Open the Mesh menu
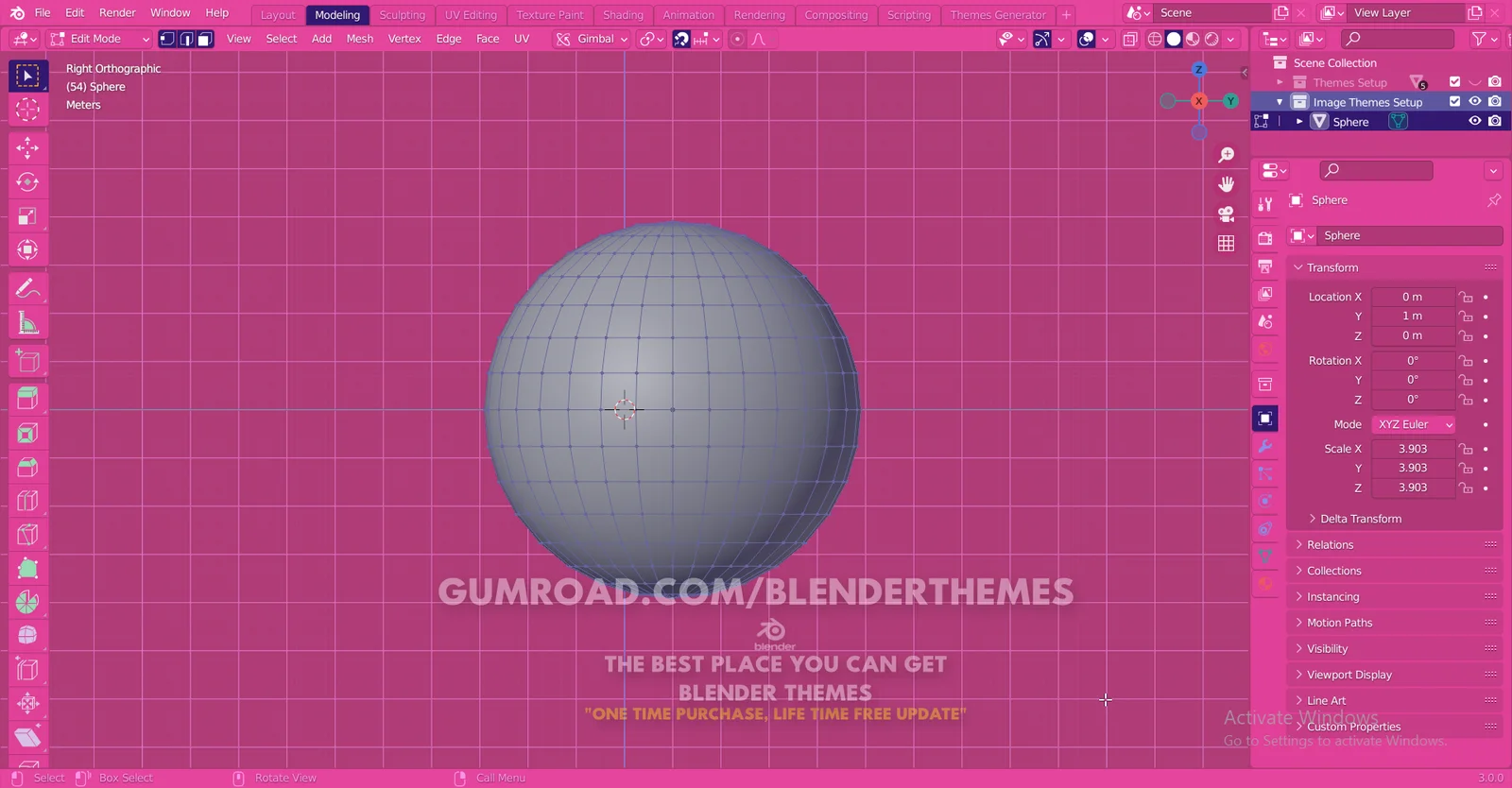 coord(360,39)
